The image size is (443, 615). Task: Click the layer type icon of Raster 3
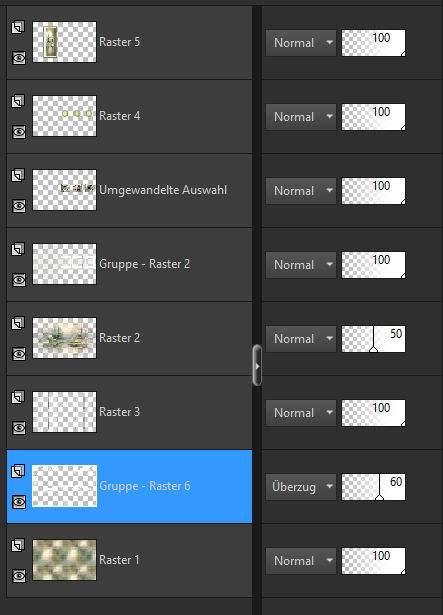18,397
